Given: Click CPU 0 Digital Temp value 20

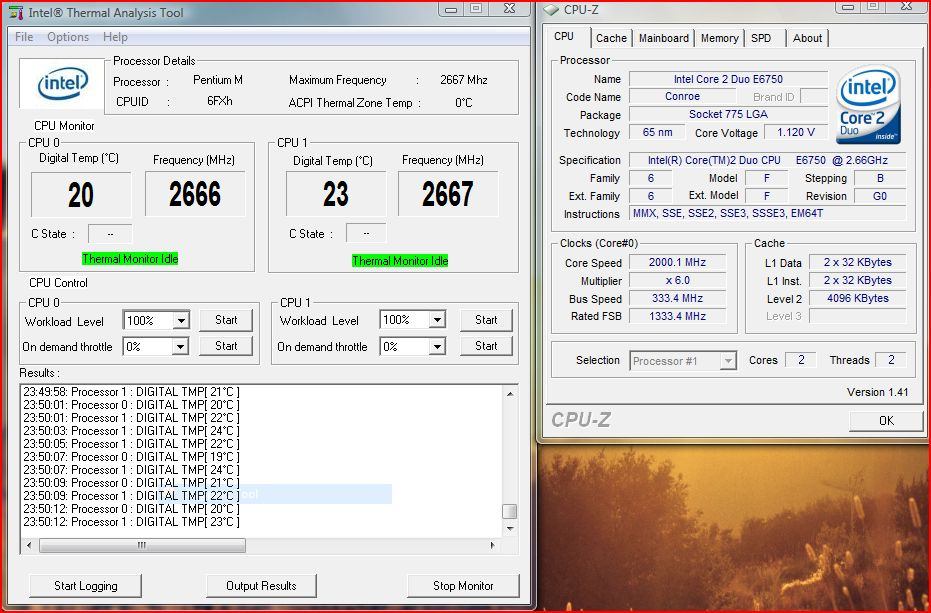Looking at the screenshot, I should pos(81,195).
